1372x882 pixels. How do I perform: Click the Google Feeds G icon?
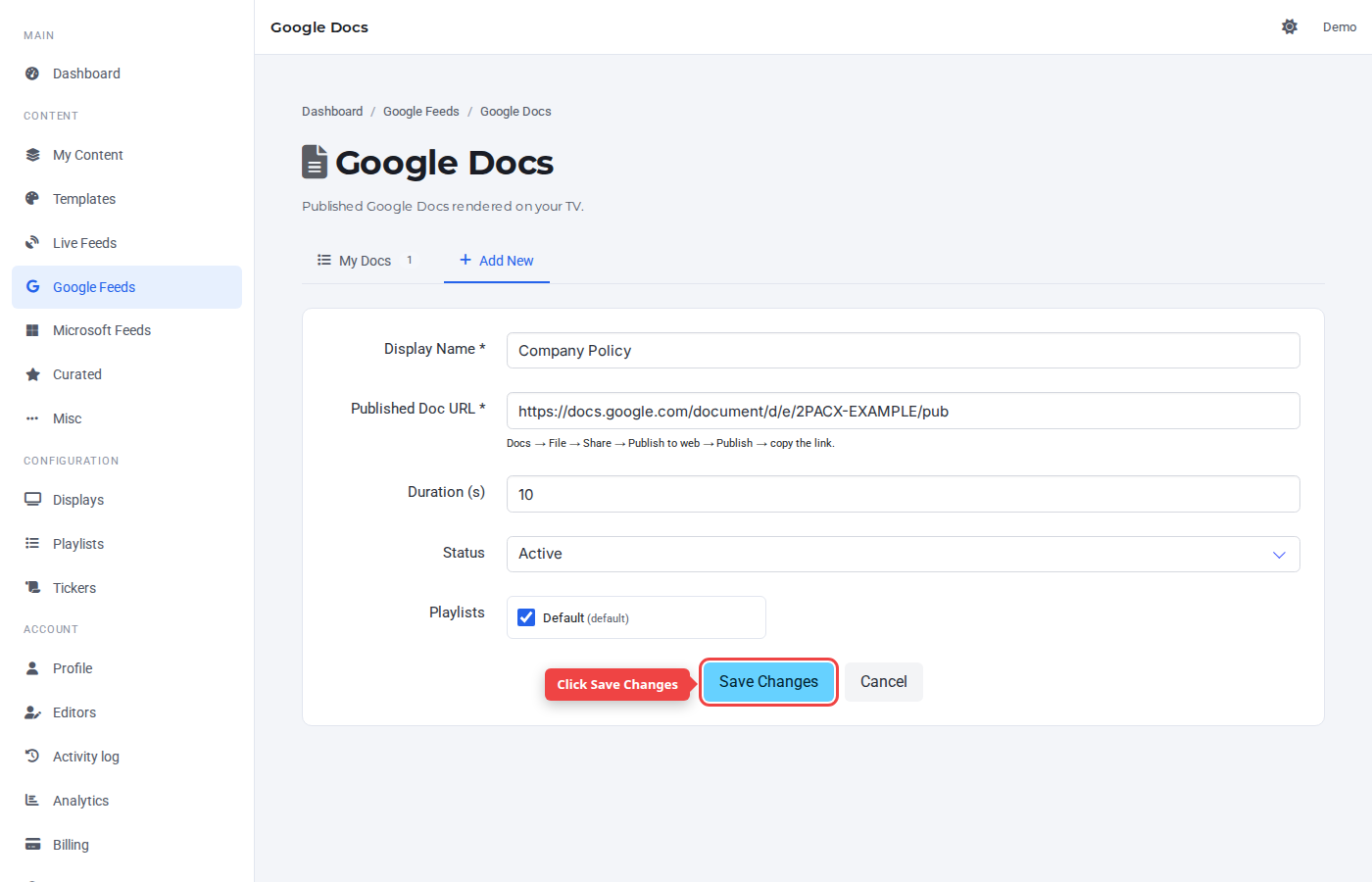point(32,287)
